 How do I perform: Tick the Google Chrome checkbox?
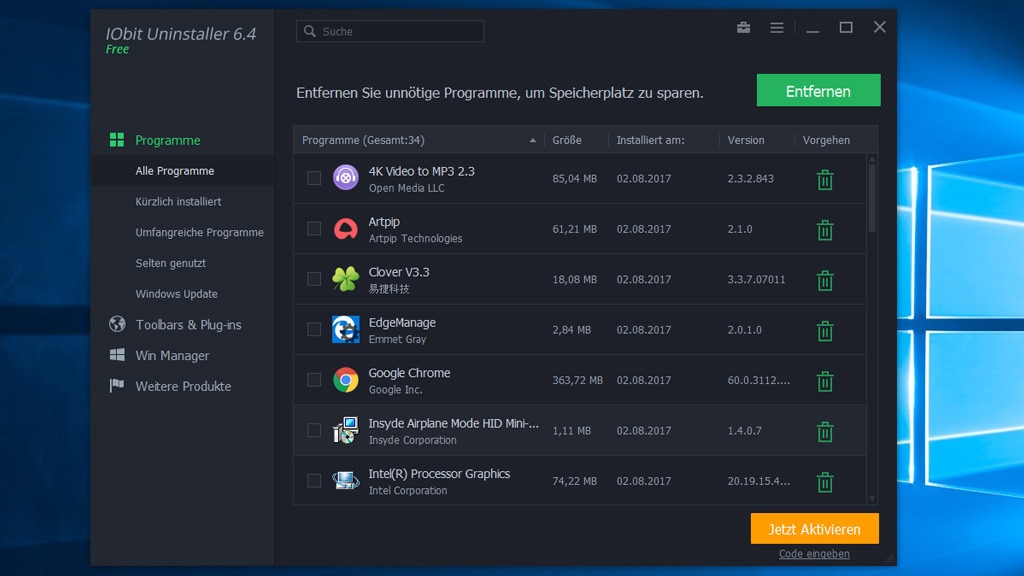click(314, 379)
